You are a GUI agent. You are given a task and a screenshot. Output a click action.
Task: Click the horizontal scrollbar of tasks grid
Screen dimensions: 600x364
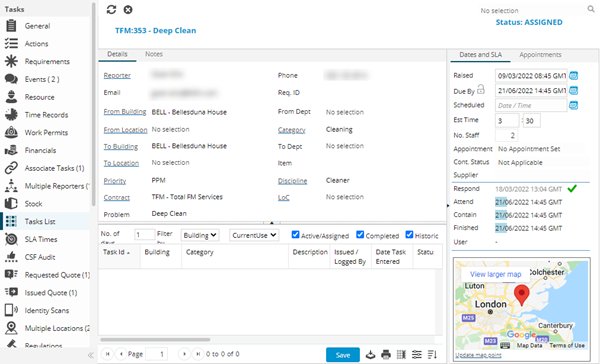[155, 340]
